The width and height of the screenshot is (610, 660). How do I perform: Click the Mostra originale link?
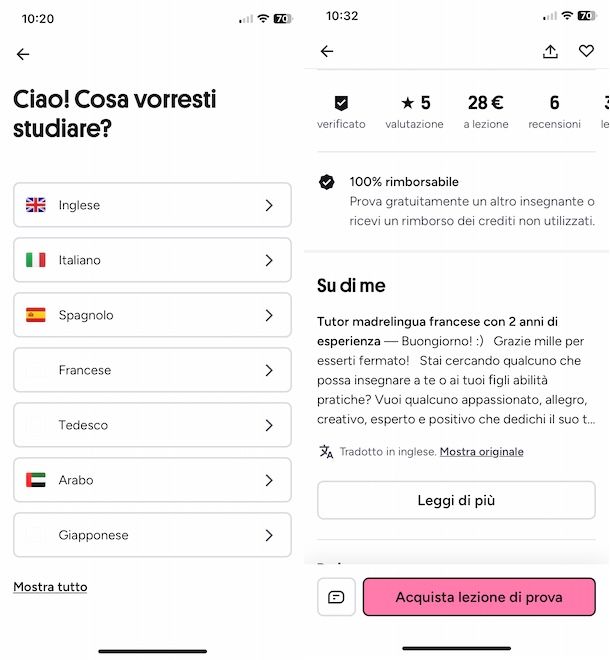(x=482, y=452)
